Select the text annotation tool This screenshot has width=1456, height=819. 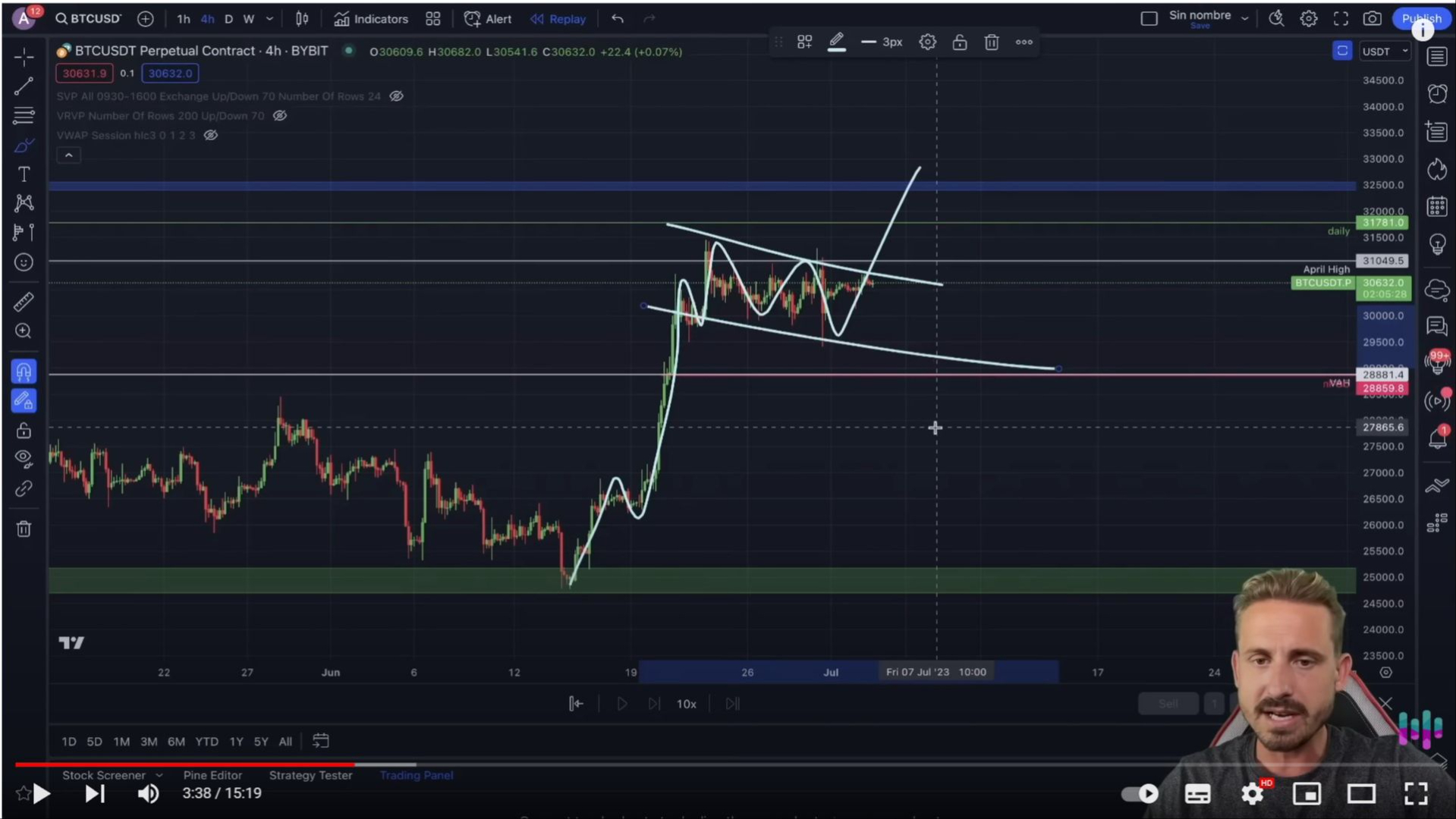point(24,174)
